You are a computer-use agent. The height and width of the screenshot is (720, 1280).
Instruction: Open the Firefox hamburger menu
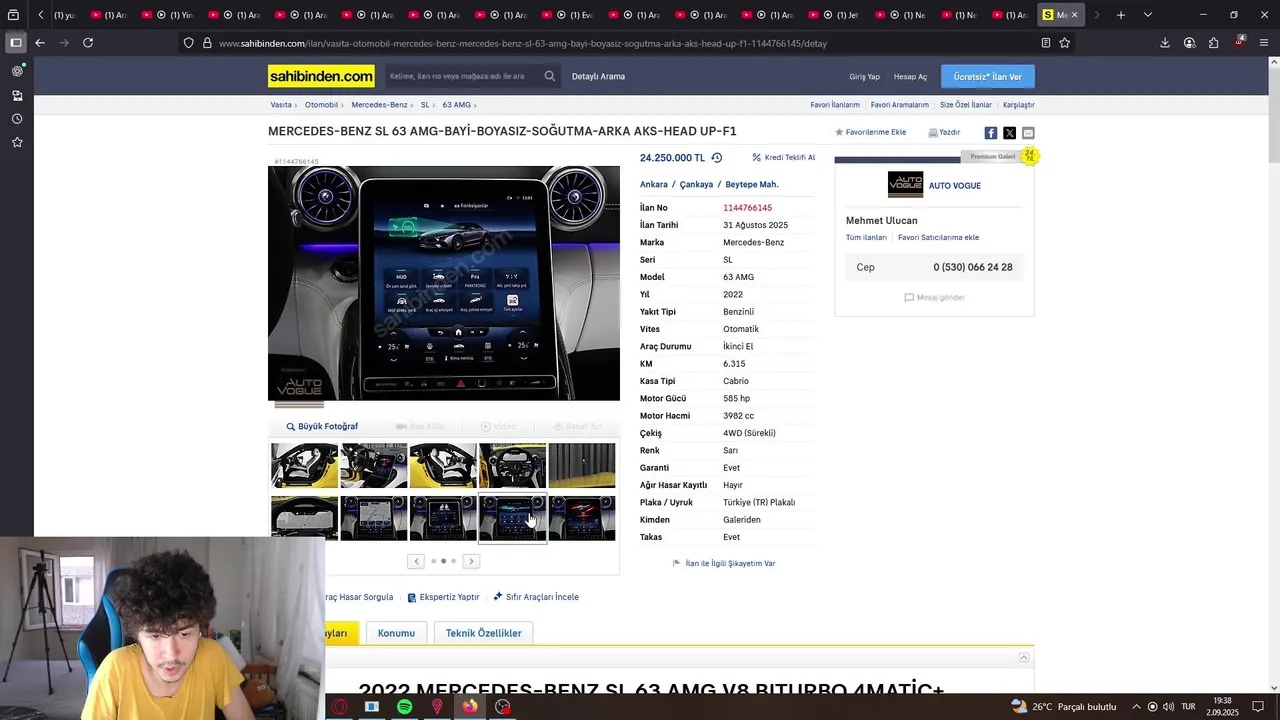point(1265,43)
